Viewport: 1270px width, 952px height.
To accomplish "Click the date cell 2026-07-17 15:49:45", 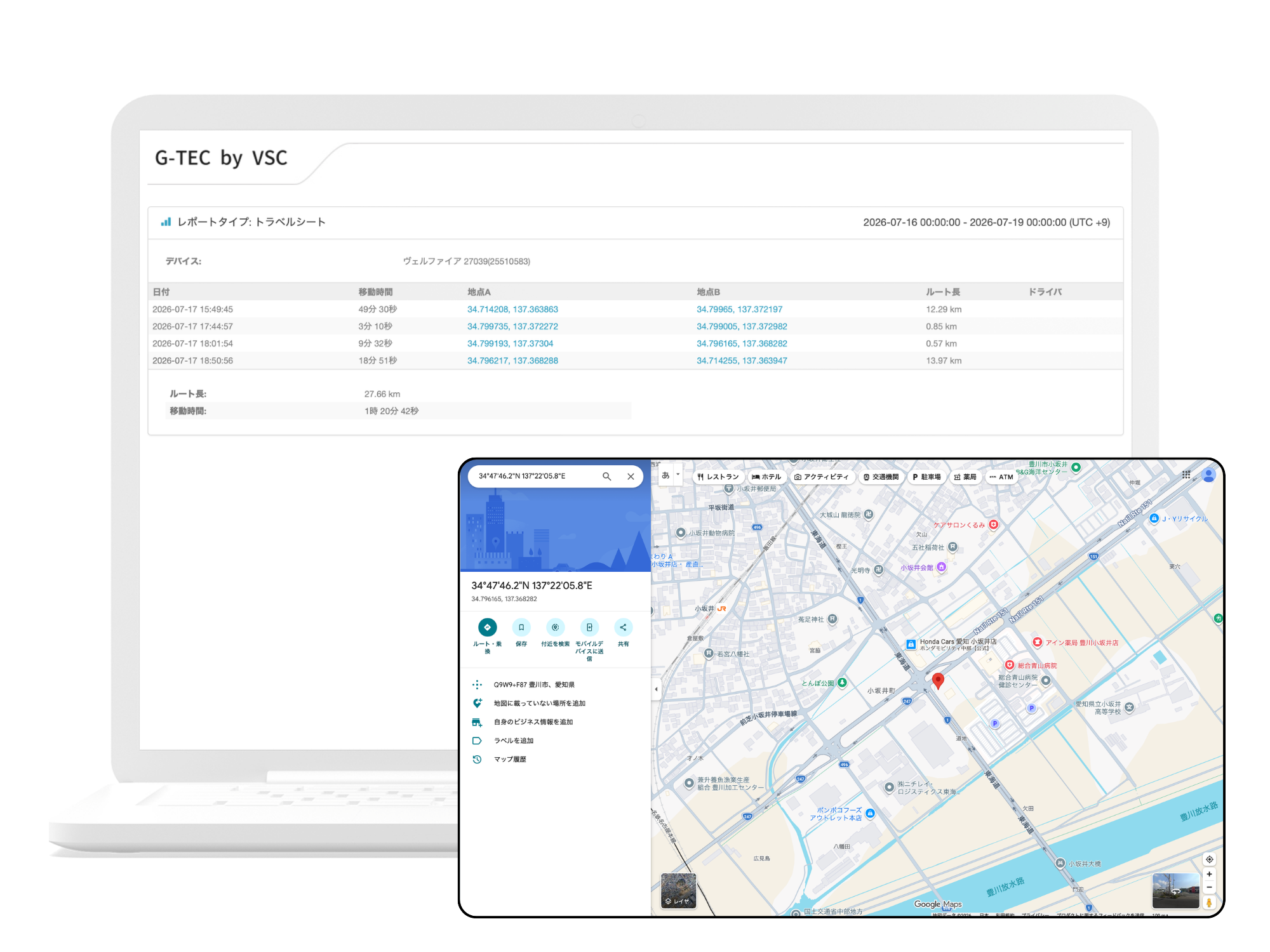I will click(192, 309).
